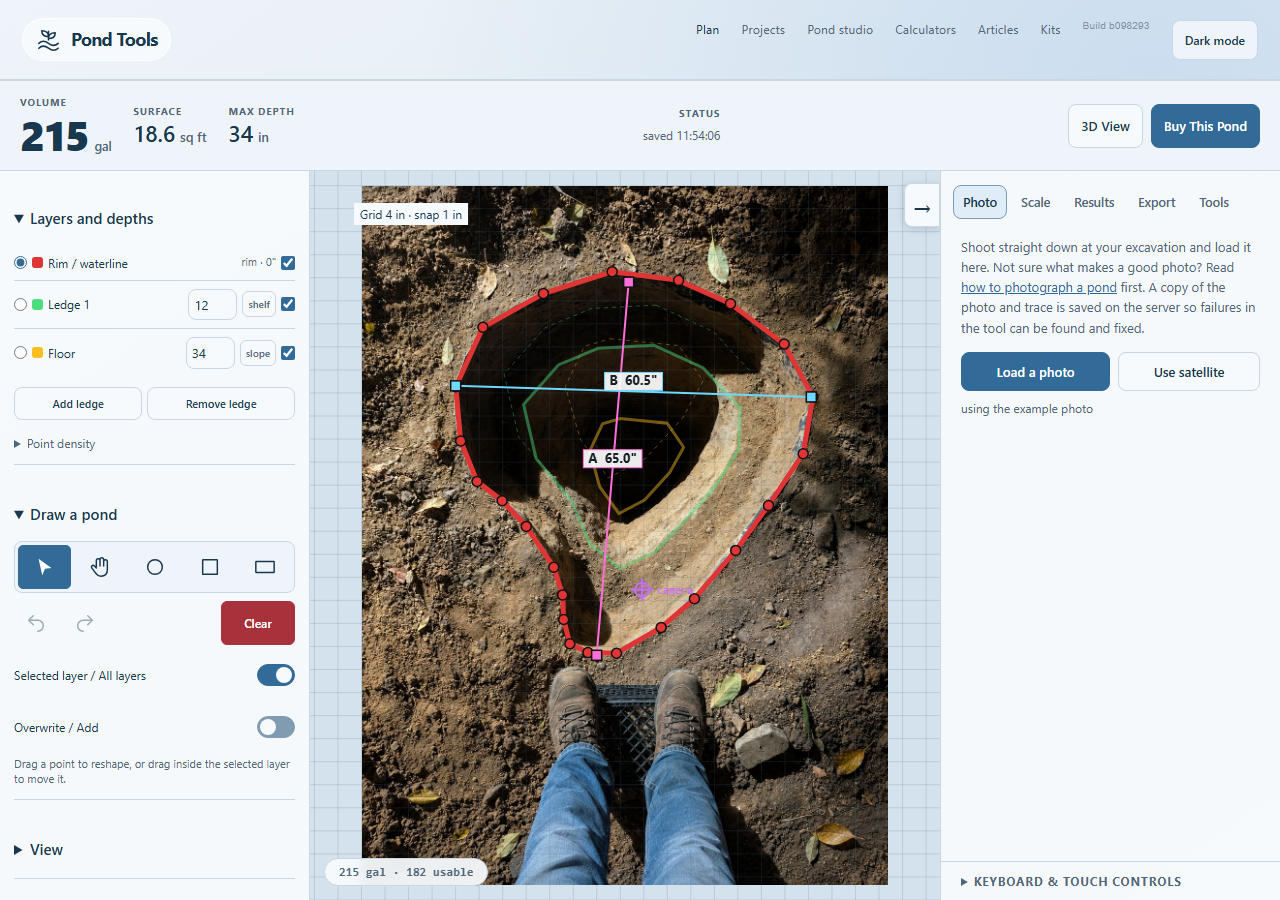
Task: Click the red Rim layer color swatch
Action: [37, 263]
